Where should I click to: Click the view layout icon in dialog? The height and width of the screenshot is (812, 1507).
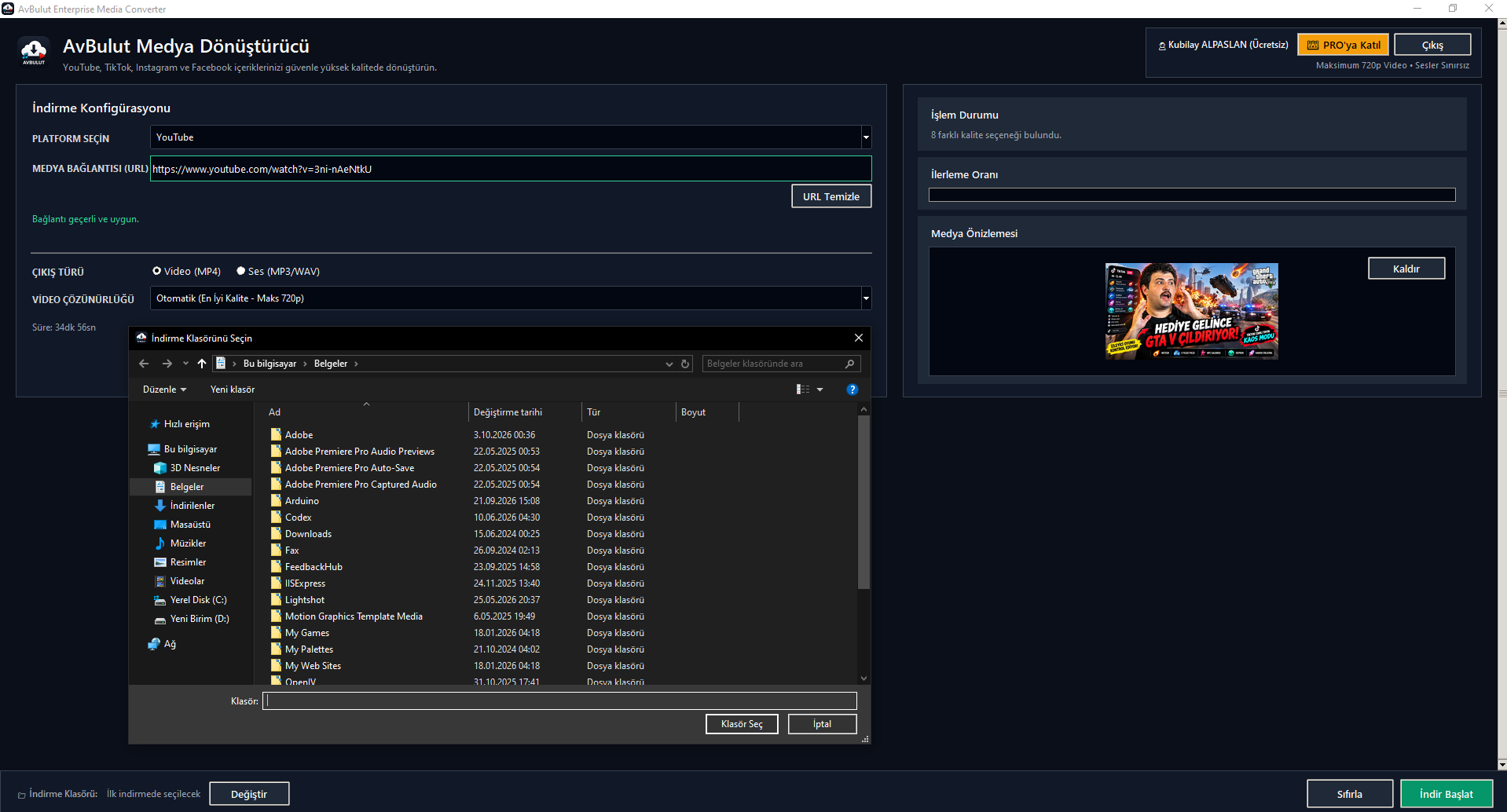803,390
